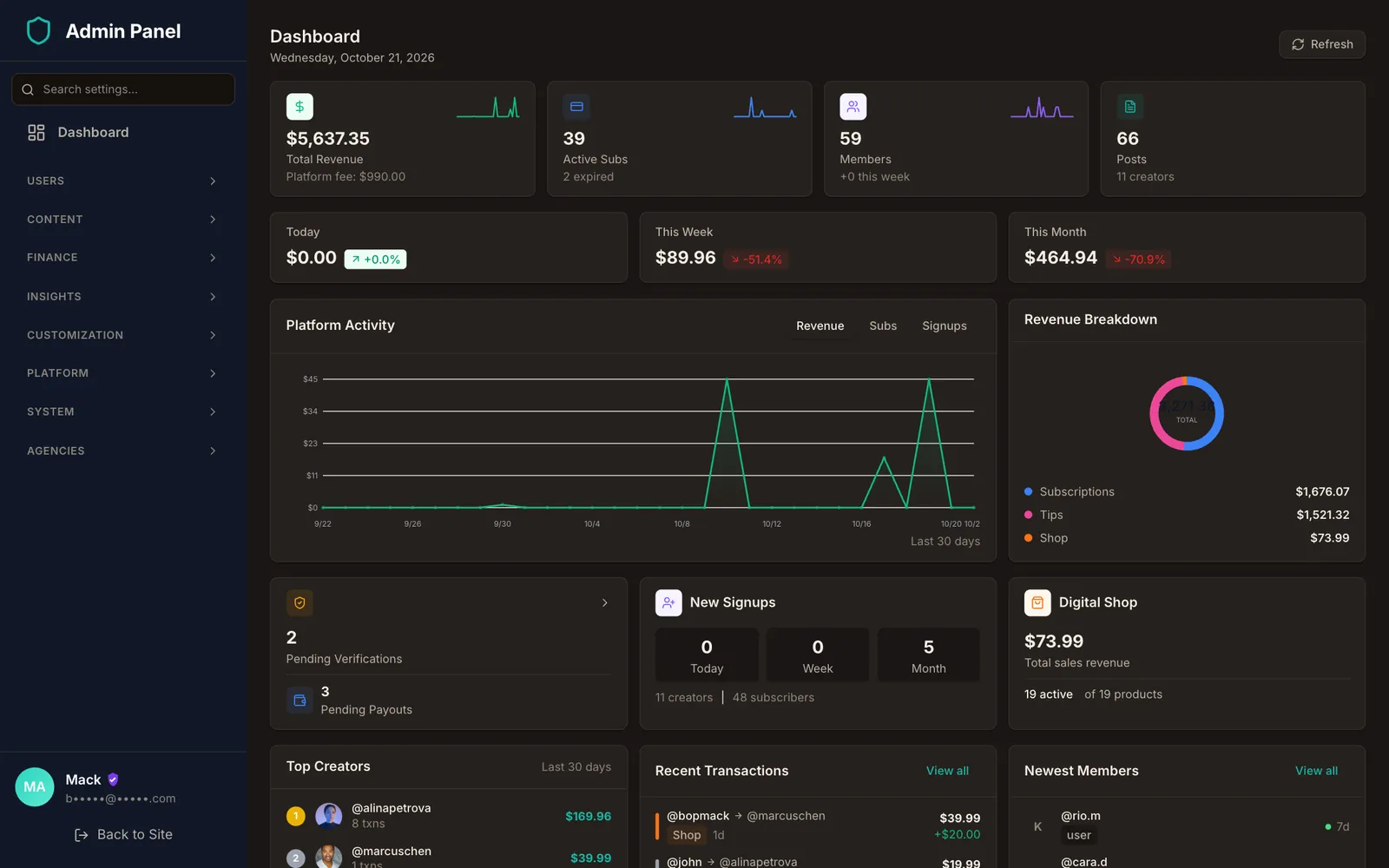Viewport: 1389px width, 868px height.
Task: Click the +0.0% Today badge
Action: tap(376, 260)
